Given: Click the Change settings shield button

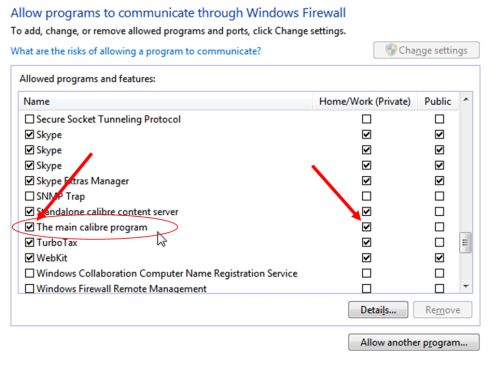Looking at the screenshot, I should [x=426, y=50].
